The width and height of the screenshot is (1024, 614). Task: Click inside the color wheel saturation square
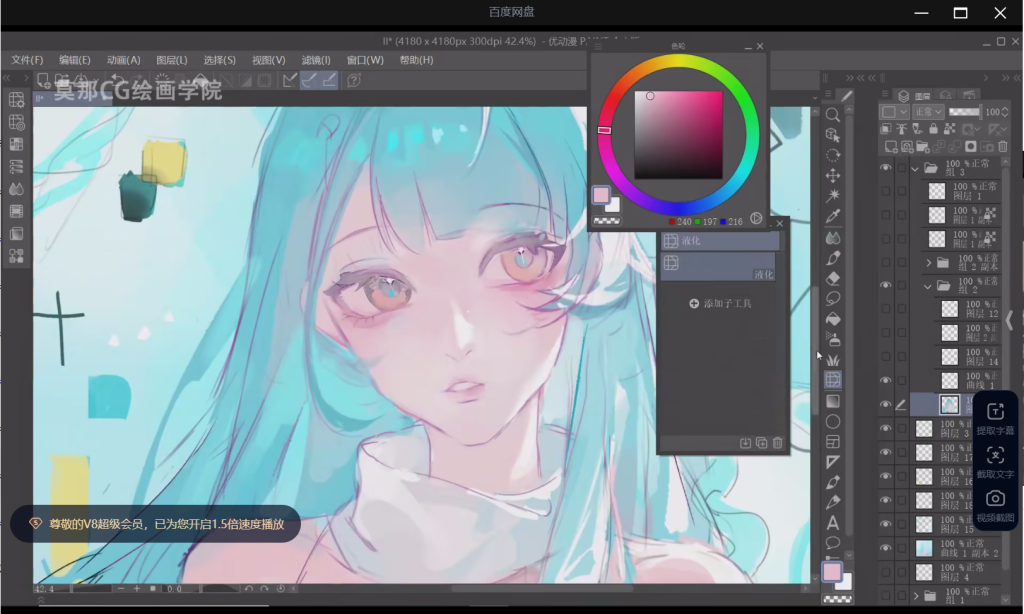point(678,135)
